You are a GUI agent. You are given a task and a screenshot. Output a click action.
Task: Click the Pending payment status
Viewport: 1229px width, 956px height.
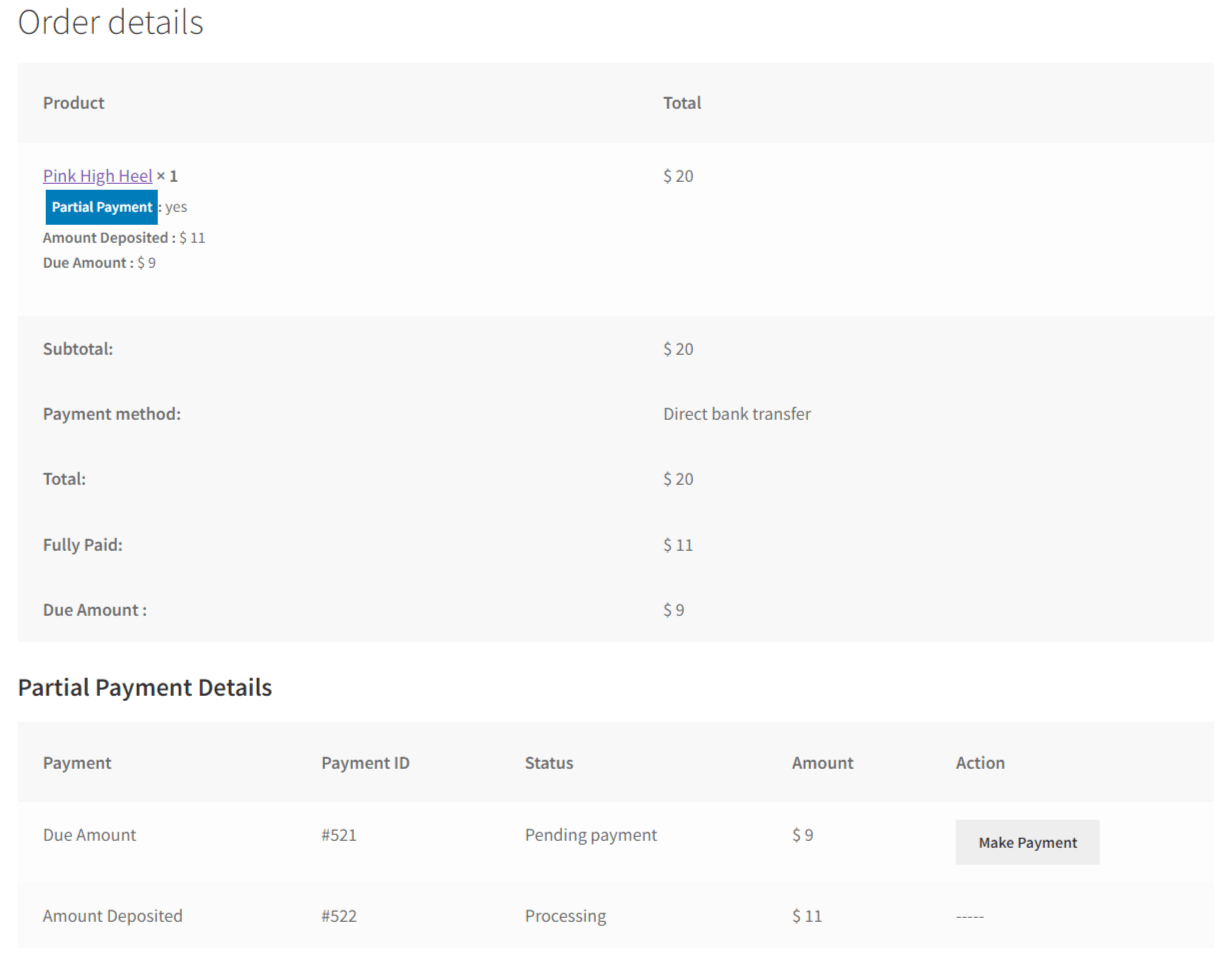[x=591, y=835]
